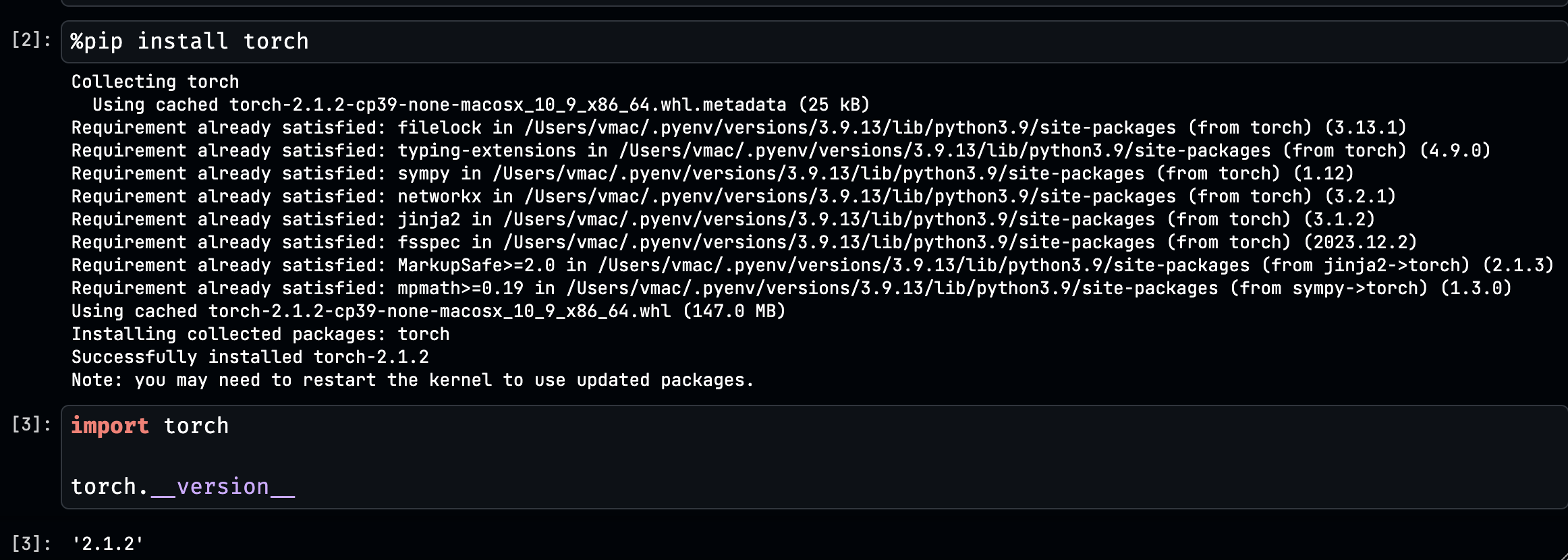Click the torch.__version__ line
The image size is (1568, 560).
tap(182, 486)
